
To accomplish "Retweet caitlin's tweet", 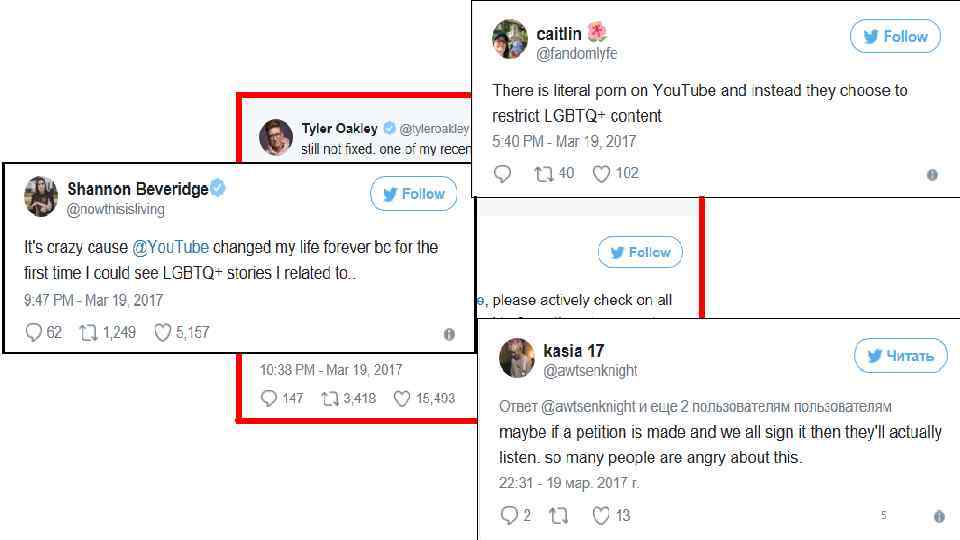I will (x=543, y=174).
